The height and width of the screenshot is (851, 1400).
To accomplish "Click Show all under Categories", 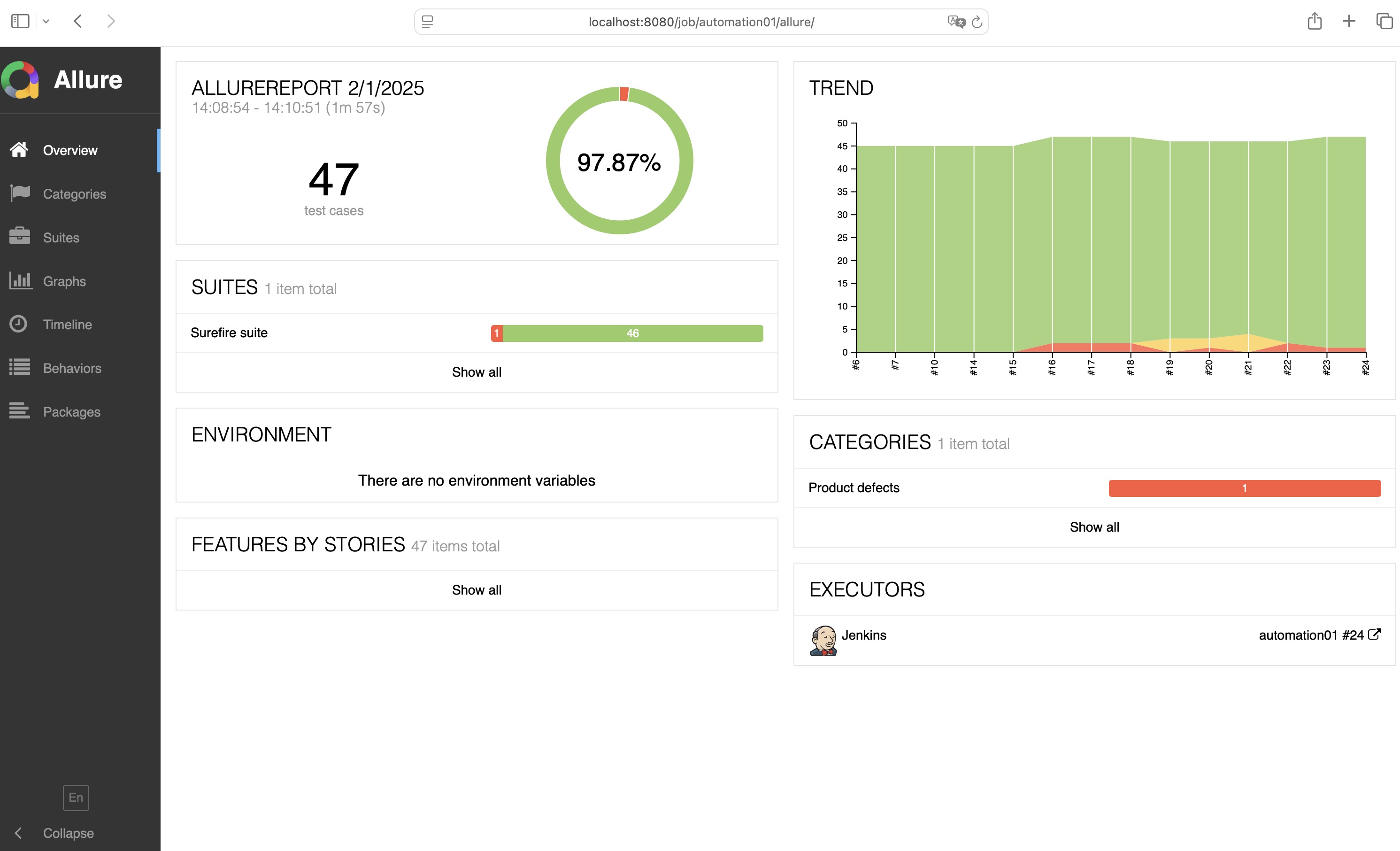I will pos(1094,527).
